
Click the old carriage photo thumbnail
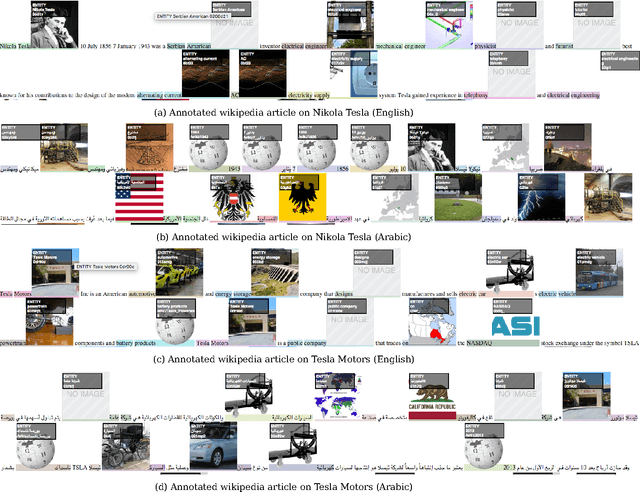coord(126,446)
